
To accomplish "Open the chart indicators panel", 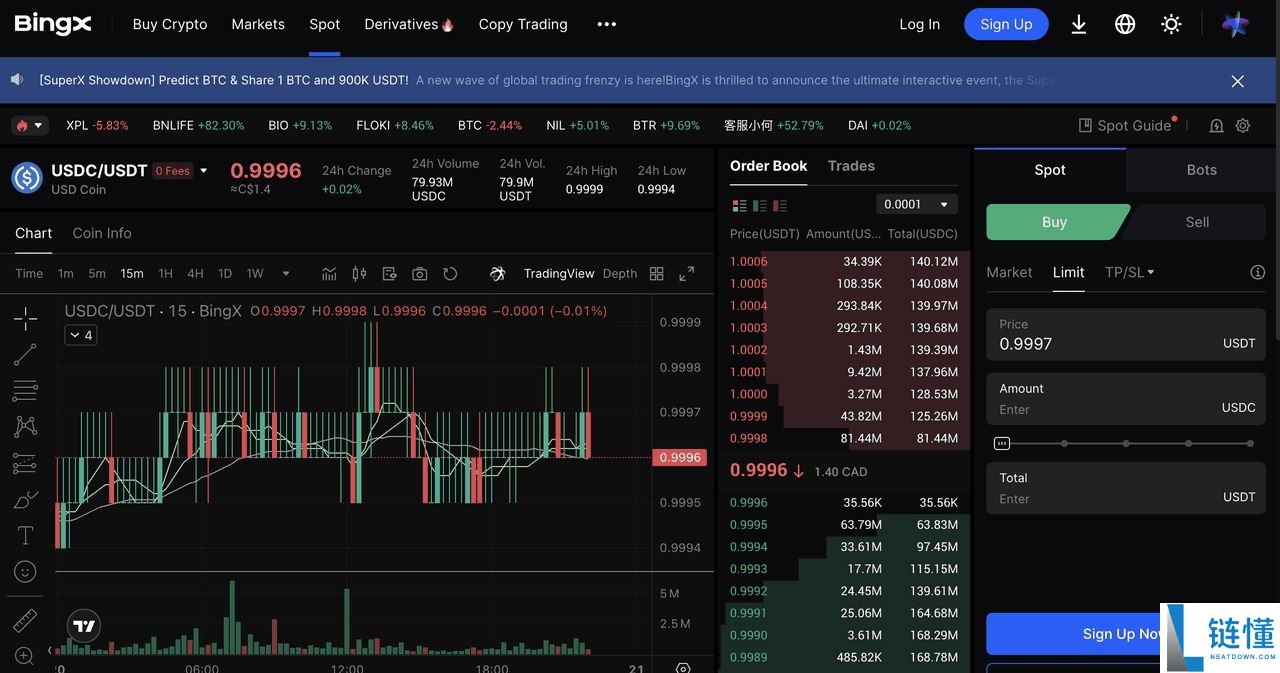I will pyautogui.click(x=329, y=274).
